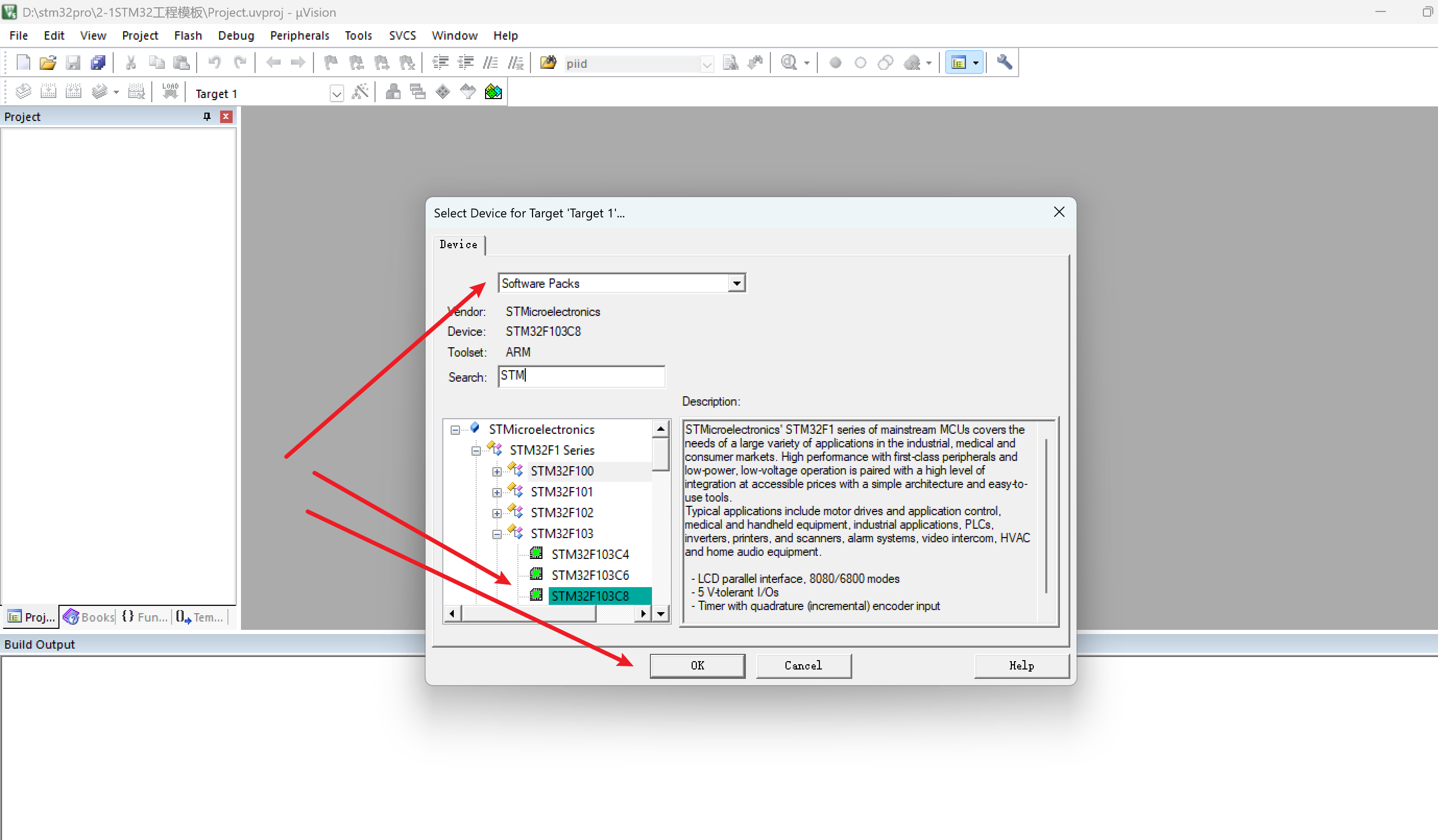This screenshot has height=840, width=1438.
Task: Open the Peripherals menu
Action: [299, 35]
